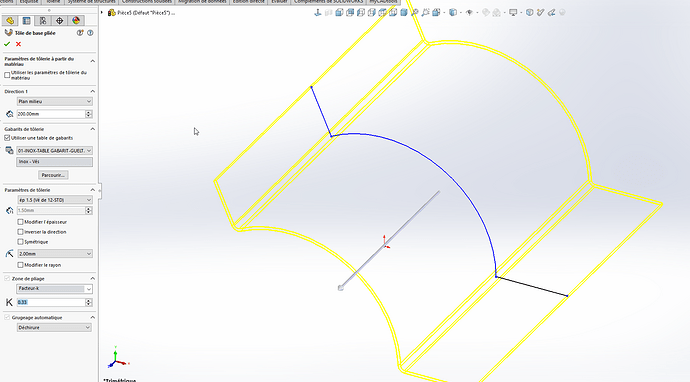Open the Facteur-k bend allowance dropdown
Image resolution: width=690 pixels, height=382 pixels.
tap(55, 289)
